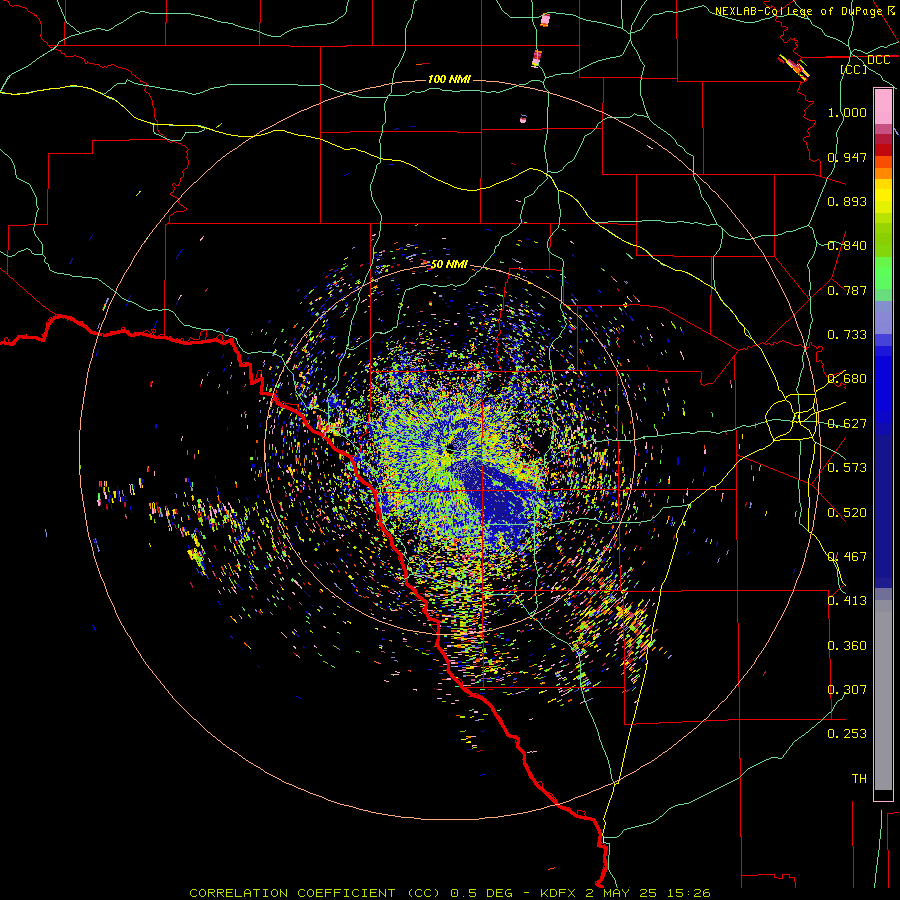Pick the lavender color bar segment
Screen dimensions: 900x900
[x=883, y=317]
